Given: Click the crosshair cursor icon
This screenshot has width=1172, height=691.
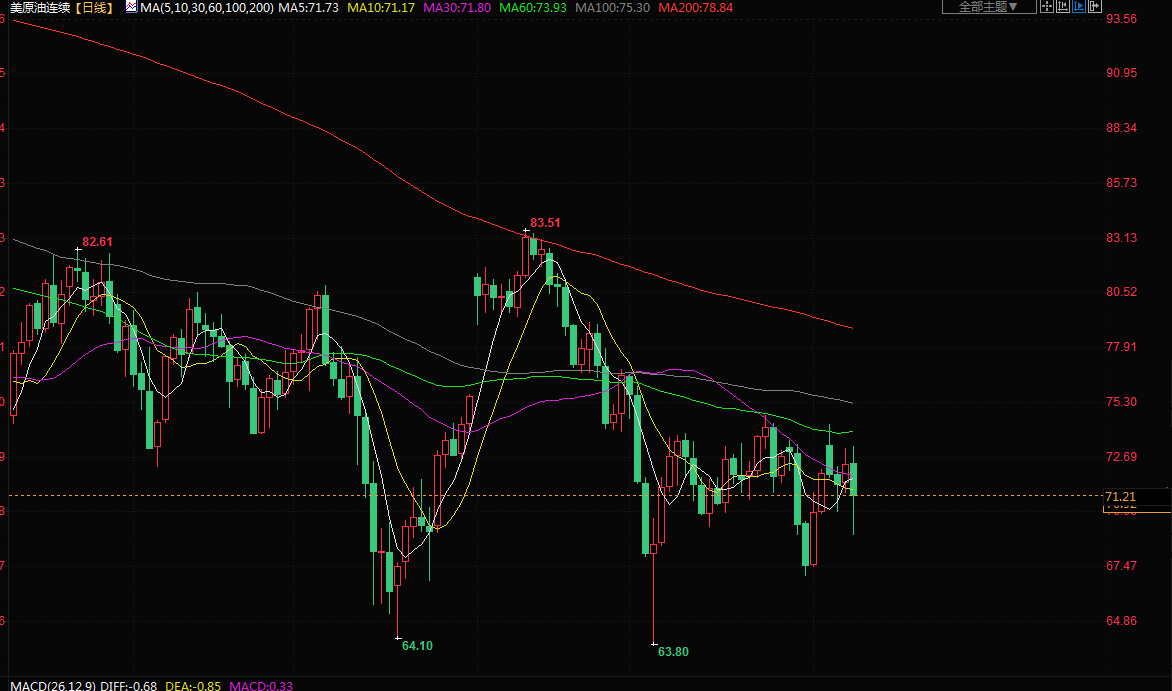Looking at the screenshot, I should pos(1046,7).
